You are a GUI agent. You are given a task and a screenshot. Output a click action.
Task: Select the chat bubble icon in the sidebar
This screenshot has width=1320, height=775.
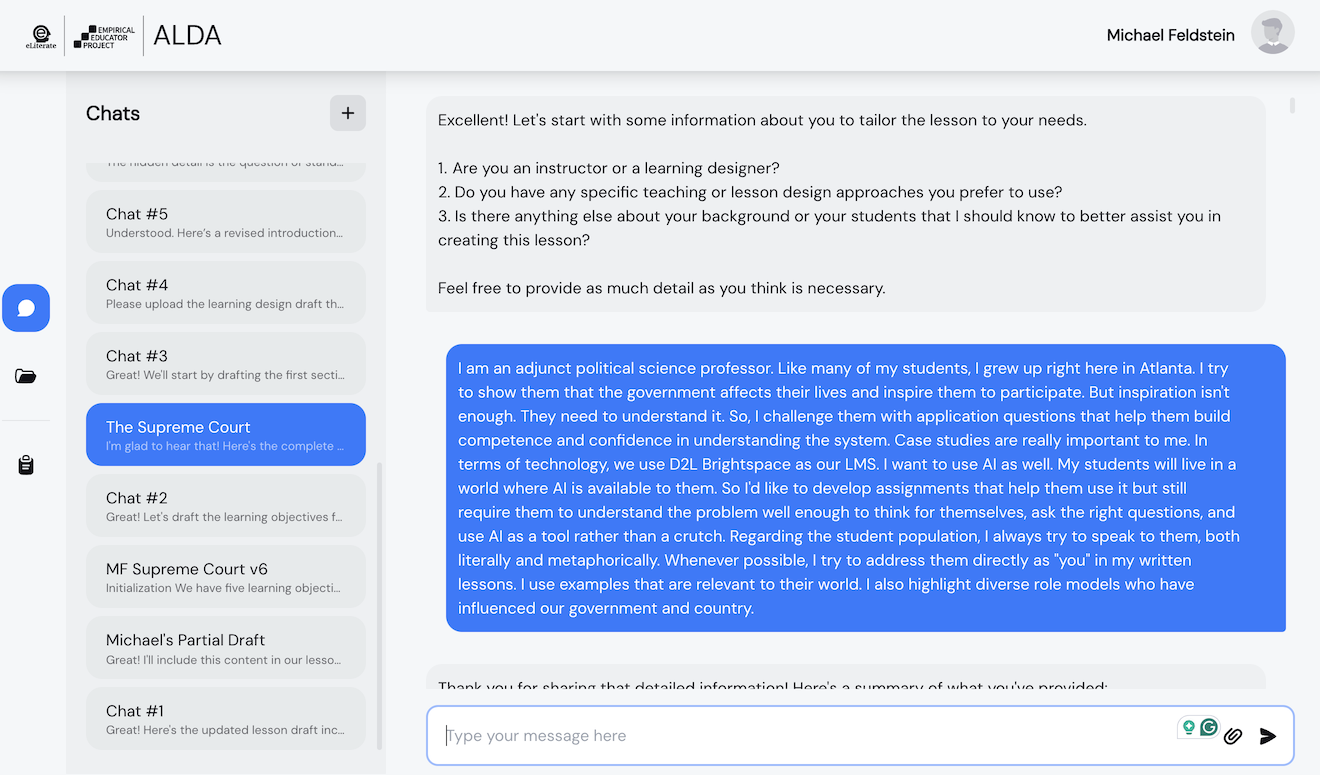[x=26, y=308]
